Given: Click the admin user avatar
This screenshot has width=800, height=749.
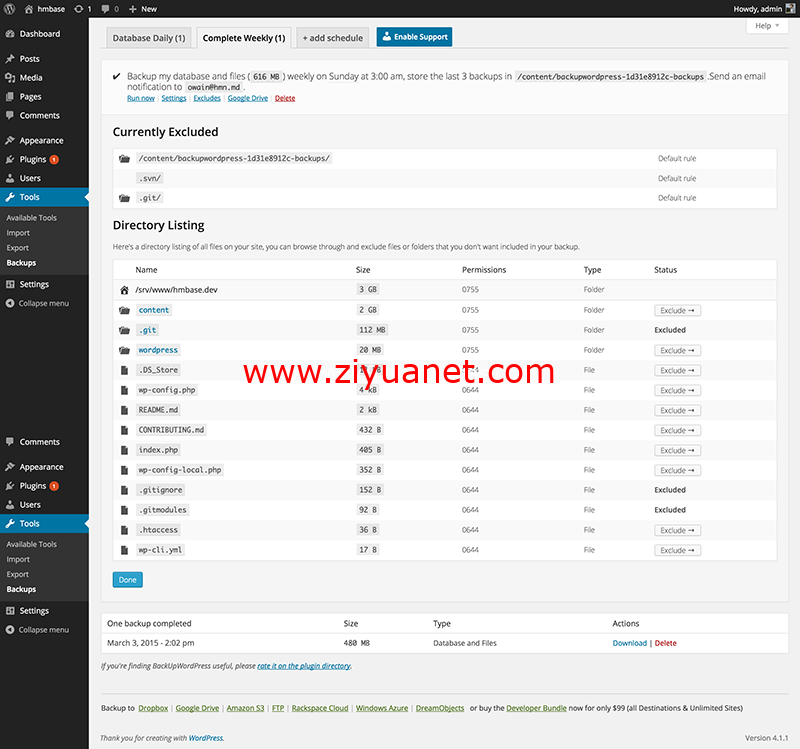Looking at the screenshot, I should click(790, 9).
